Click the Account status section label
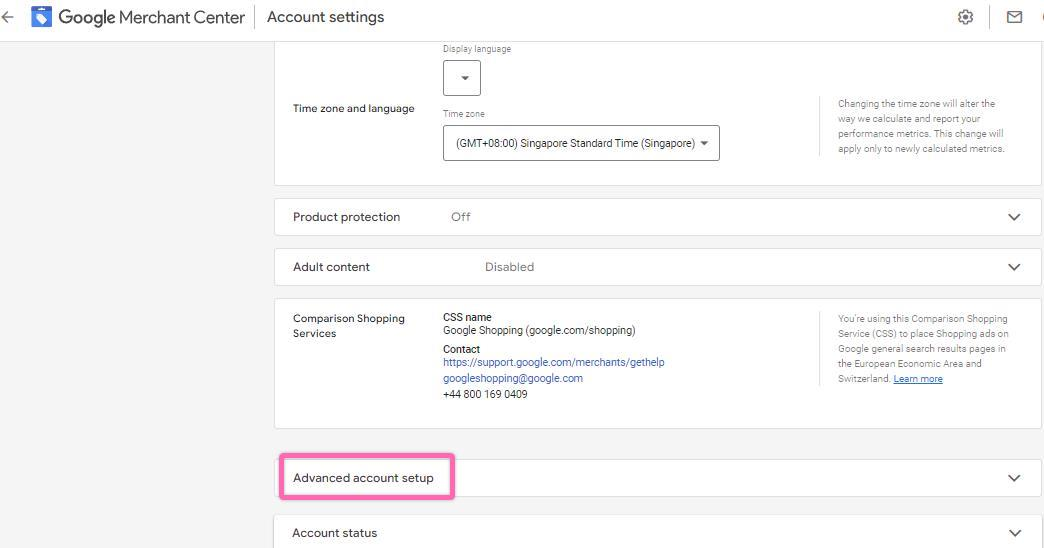1044x548 pixels. click(x=334, y=533)
